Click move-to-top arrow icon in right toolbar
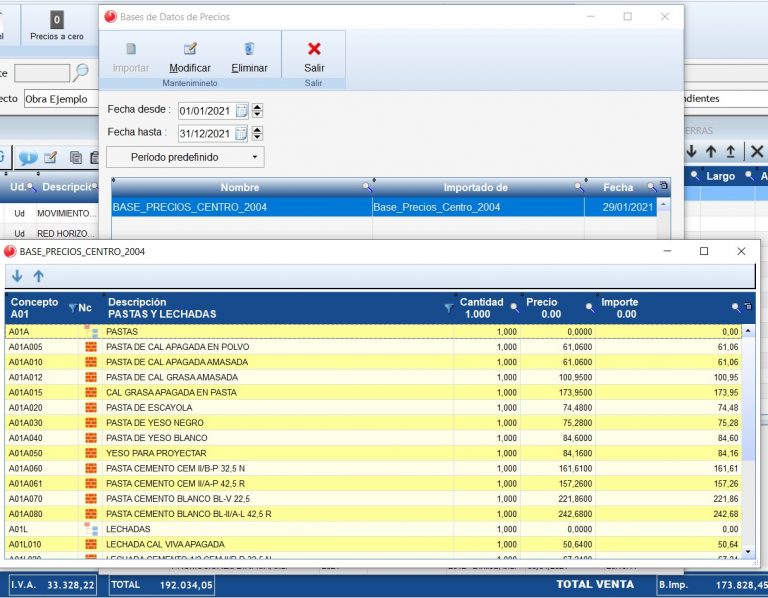This screenshot has height=598, width=768. pyautogui.click(x=730, y=151)
